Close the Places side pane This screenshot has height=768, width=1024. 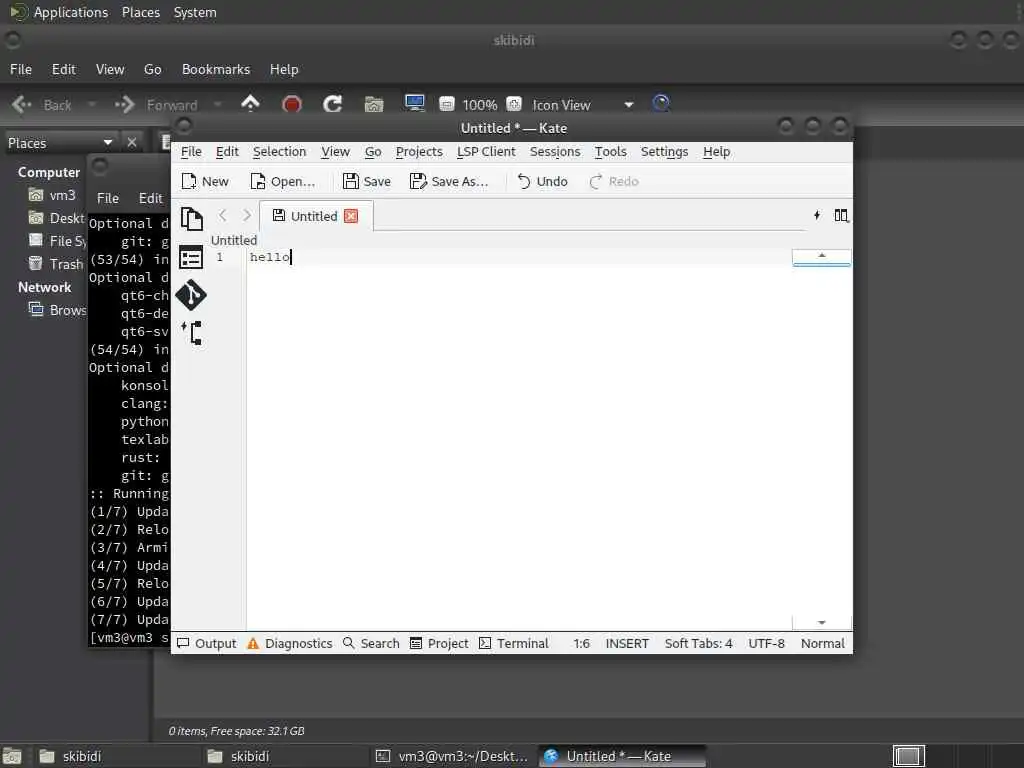pos(132,142)
